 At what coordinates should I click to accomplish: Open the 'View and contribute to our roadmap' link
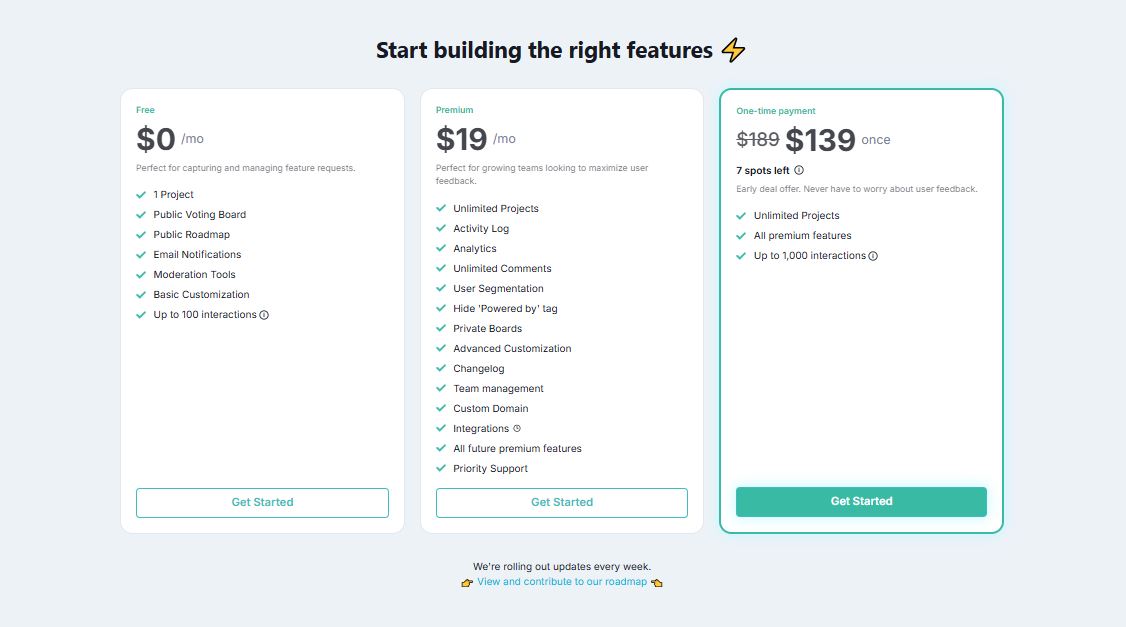click(562, 581)
